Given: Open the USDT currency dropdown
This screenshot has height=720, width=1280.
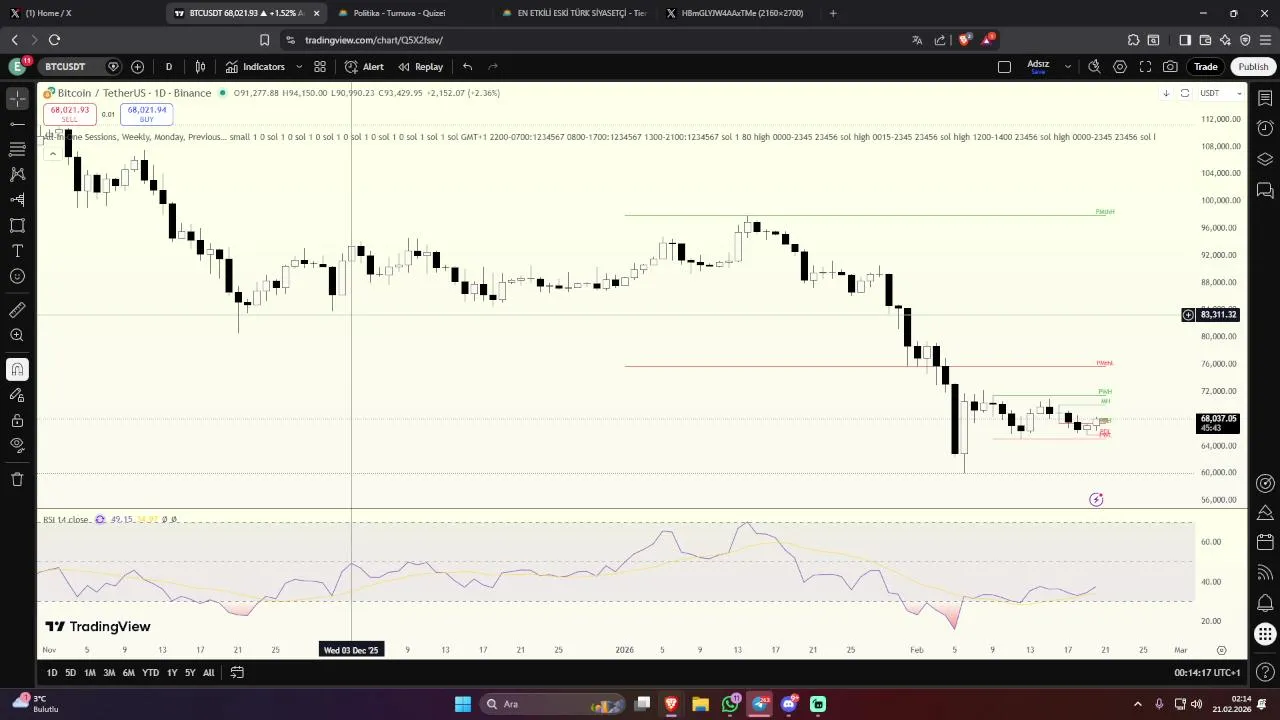Looking at the screenshot, I should [1221, 93].
